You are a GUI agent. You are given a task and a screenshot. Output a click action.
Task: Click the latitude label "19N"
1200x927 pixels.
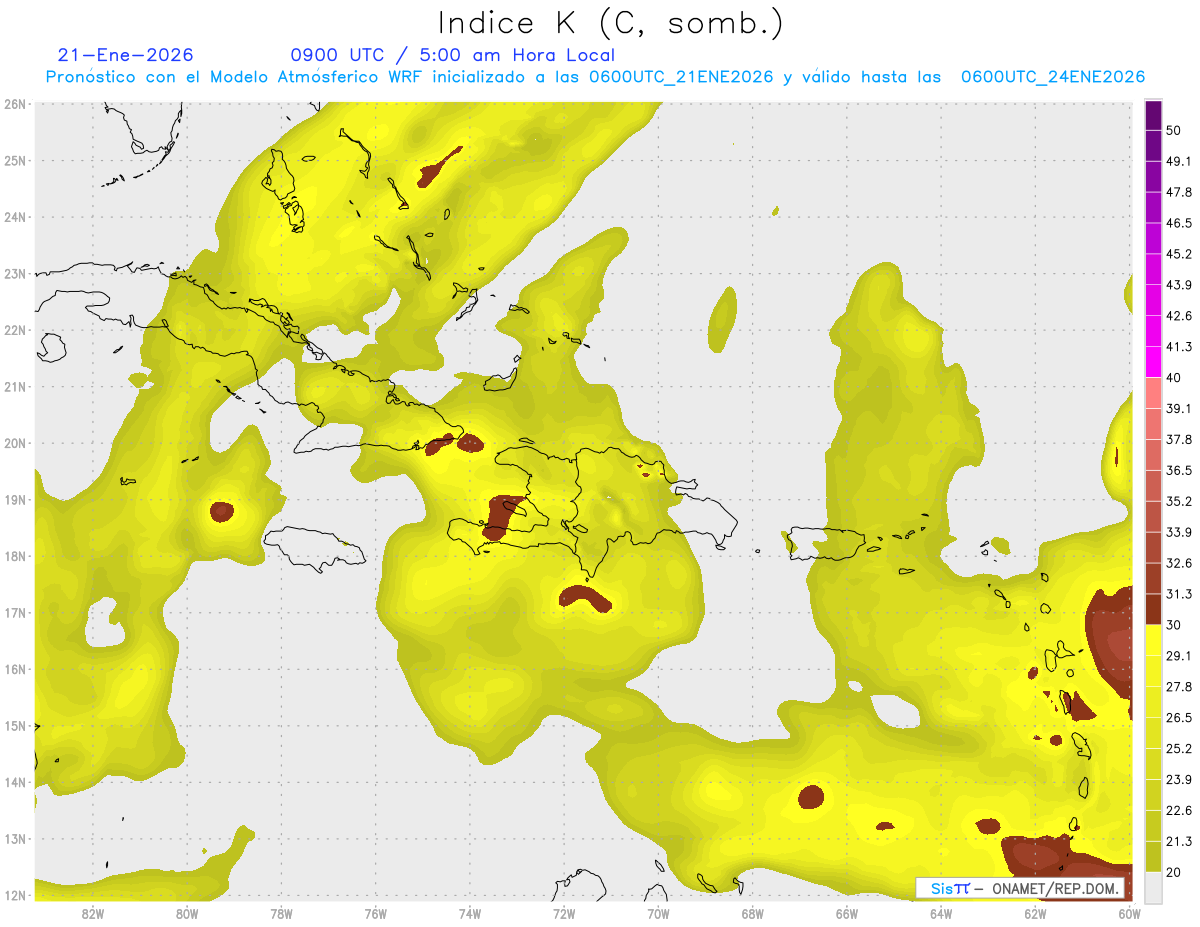[x=15, y=500]
